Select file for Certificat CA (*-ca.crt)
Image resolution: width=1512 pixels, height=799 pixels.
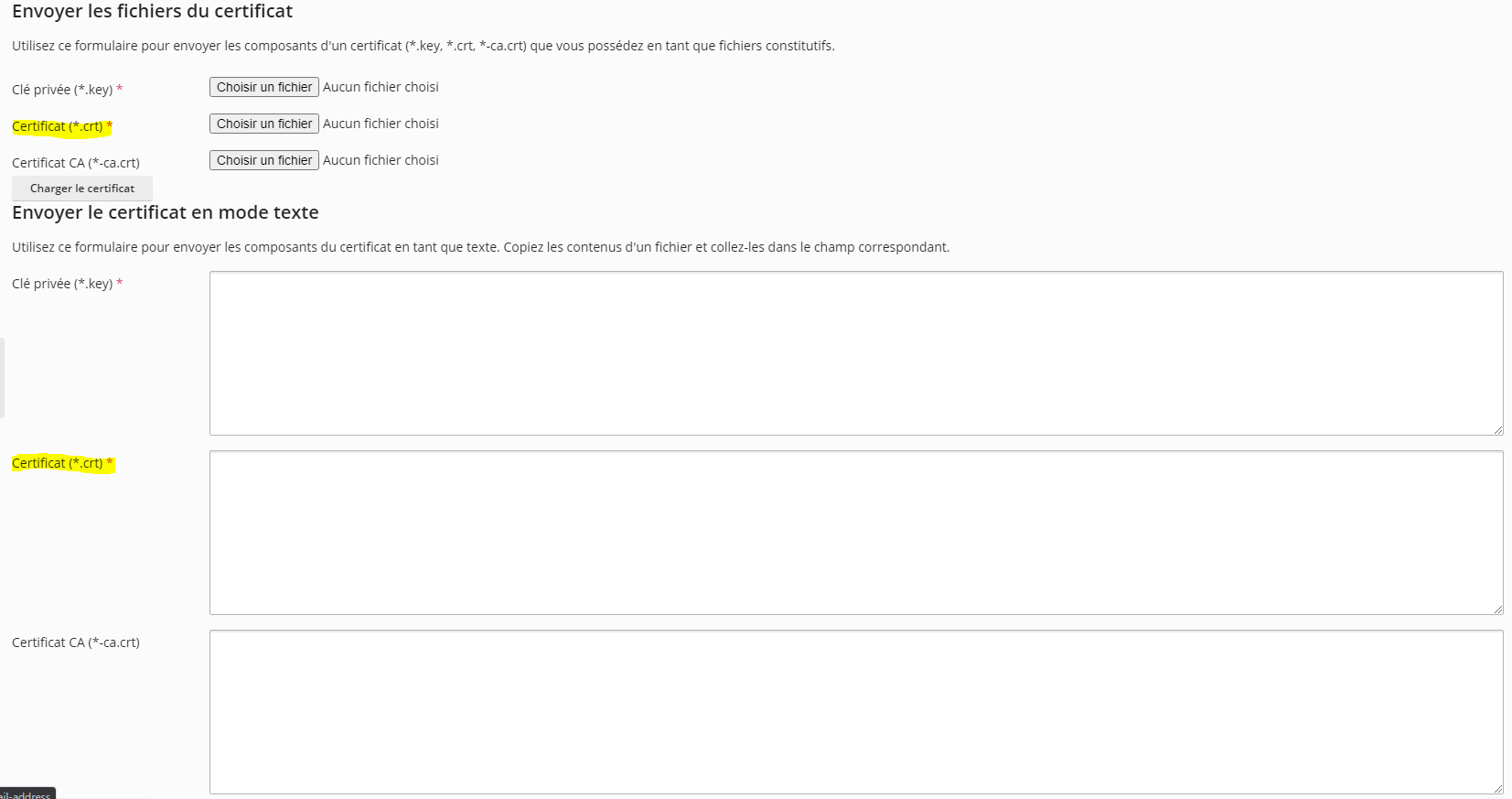tap(264, 160)
